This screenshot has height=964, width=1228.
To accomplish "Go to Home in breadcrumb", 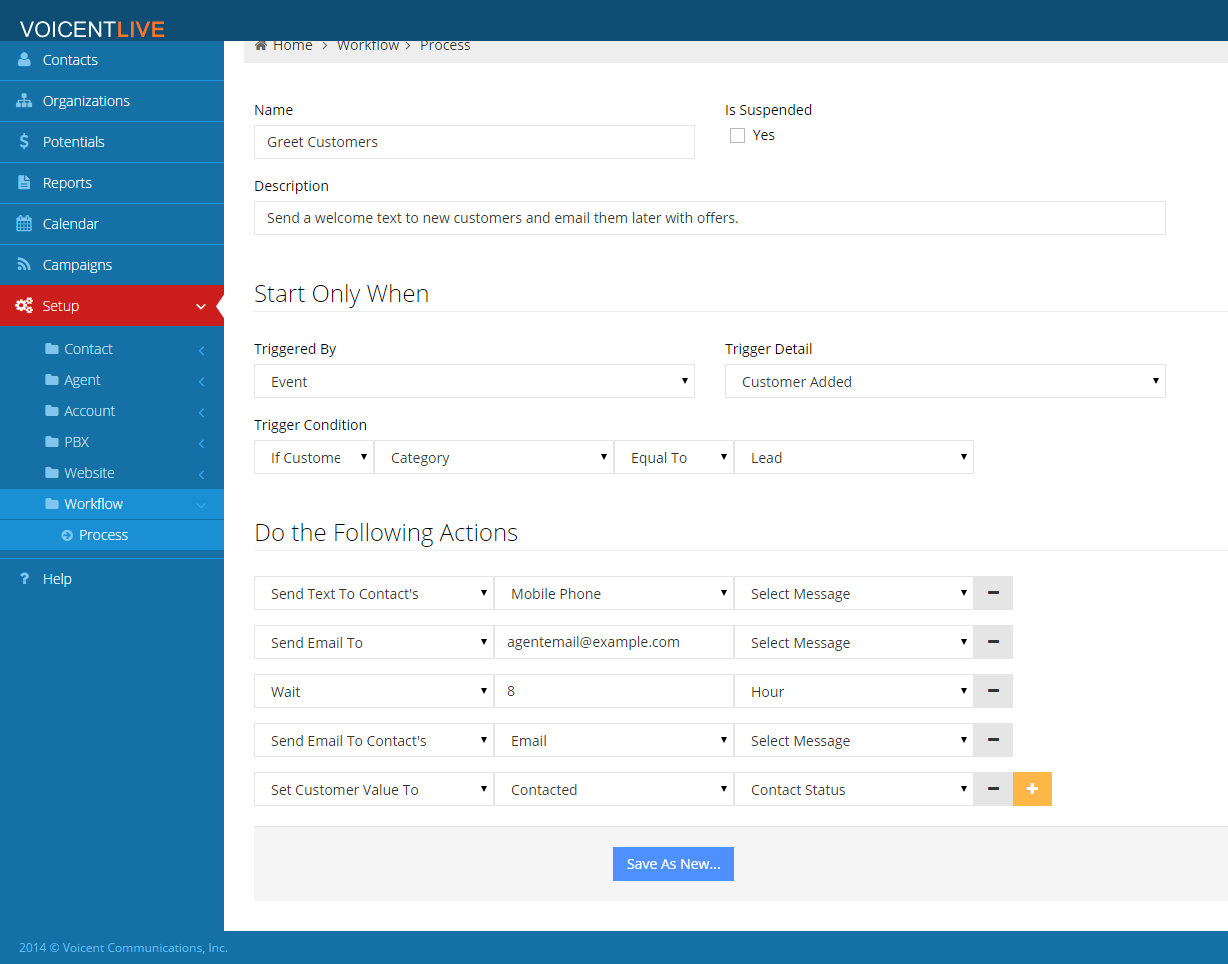I will (x=292, y=45).
